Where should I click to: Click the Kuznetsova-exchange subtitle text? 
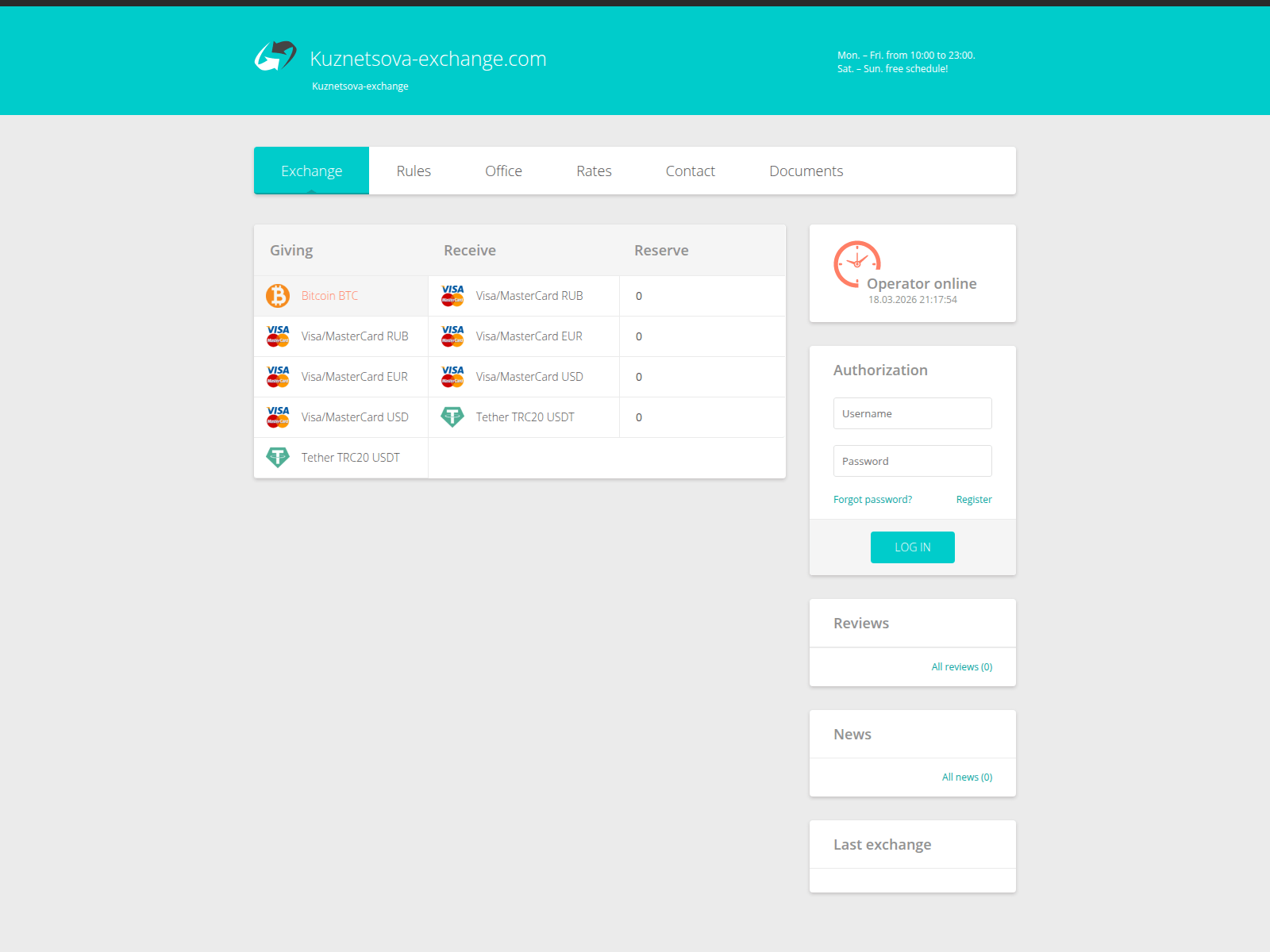coord(360,86)
